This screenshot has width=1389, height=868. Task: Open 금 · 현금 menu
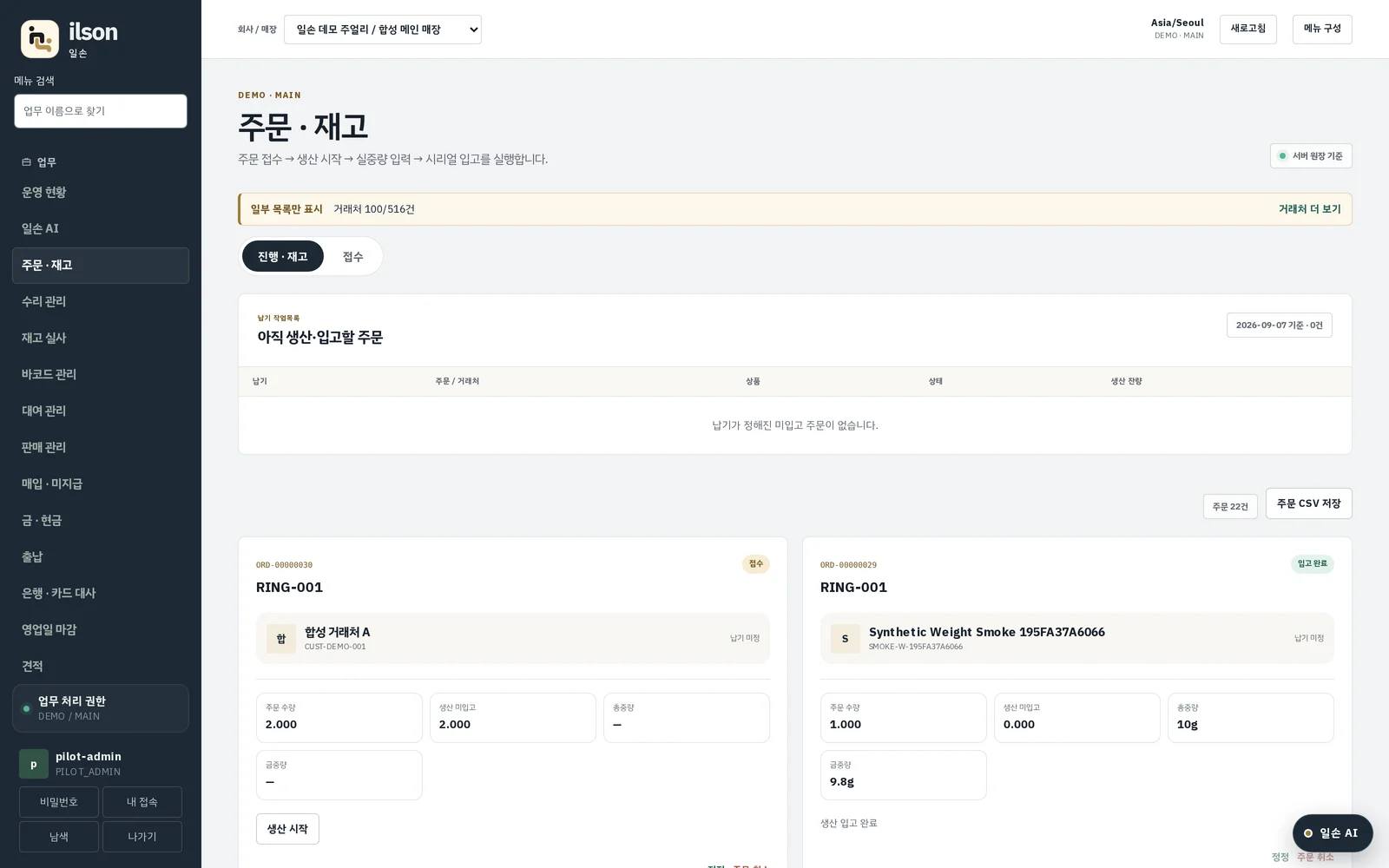tap(101, 521)
